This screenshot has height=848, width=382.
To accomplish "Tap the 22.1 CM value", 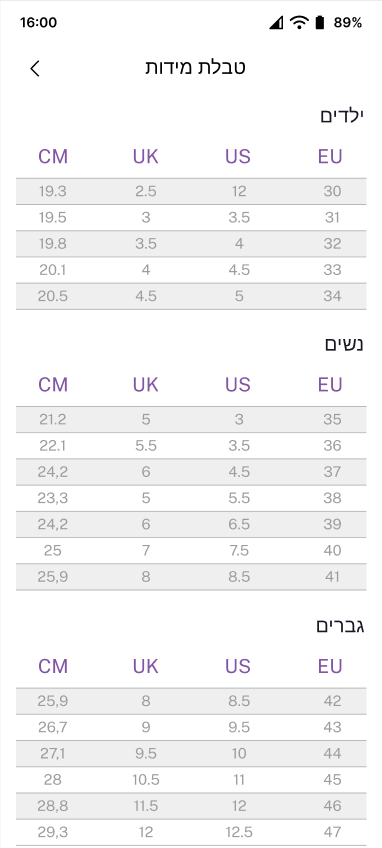I will [x=53, y=446].
